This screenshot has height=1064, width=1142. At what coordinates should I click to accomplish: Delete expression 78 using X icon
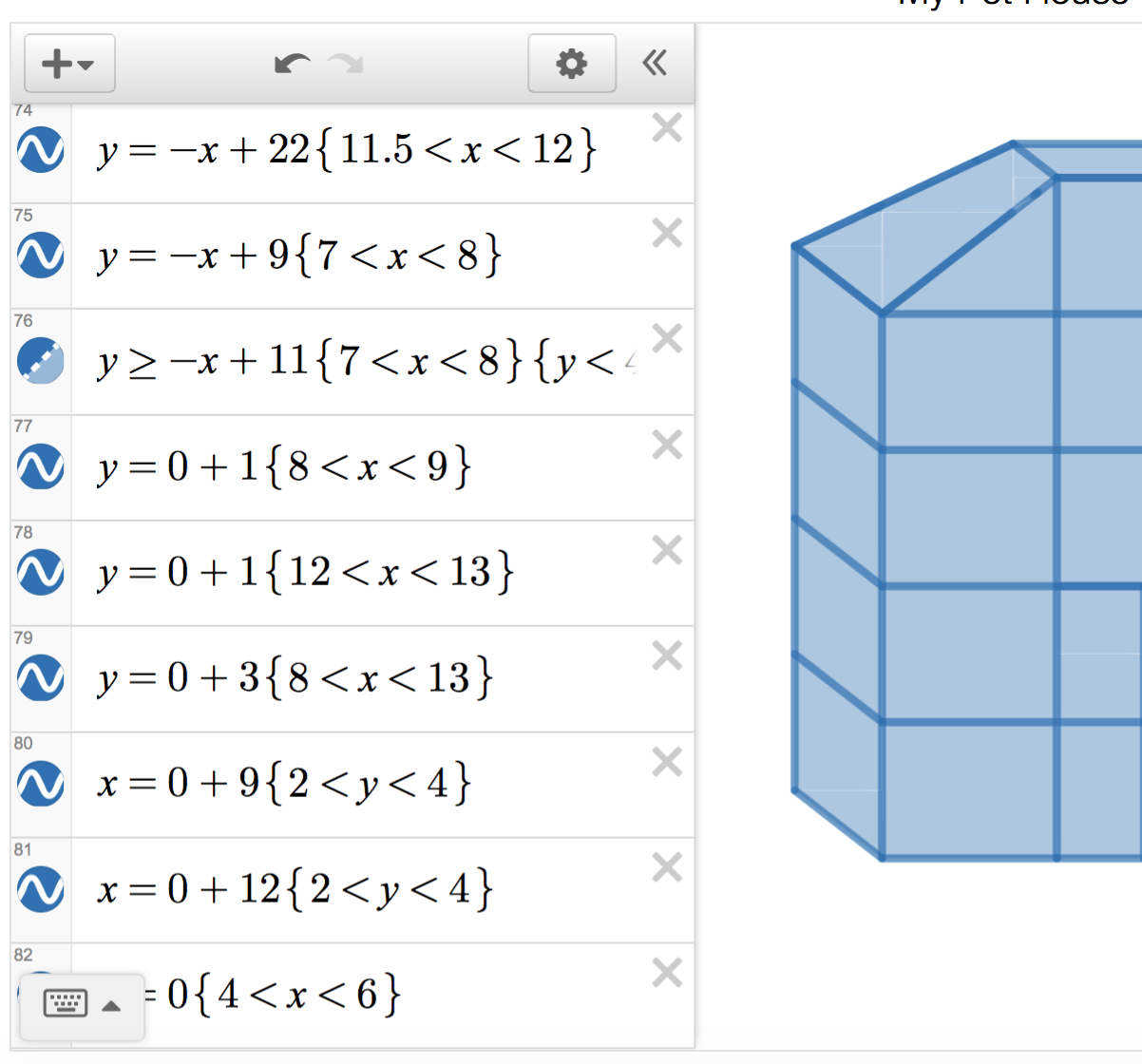(667, 550)
